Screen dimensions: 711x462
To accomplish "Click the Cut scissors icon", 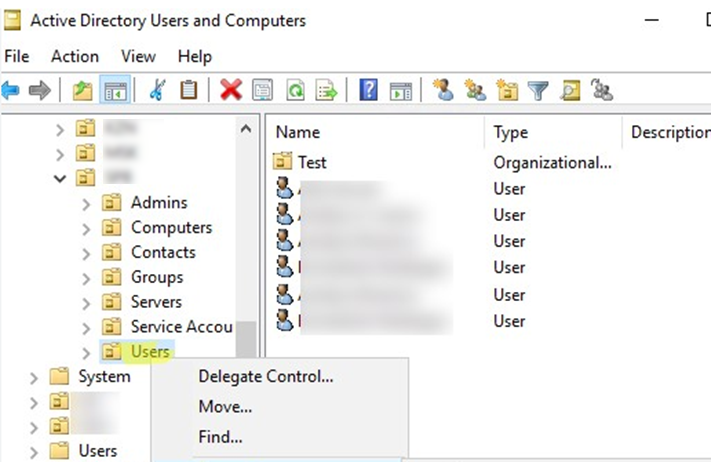I will pos(158,90).
